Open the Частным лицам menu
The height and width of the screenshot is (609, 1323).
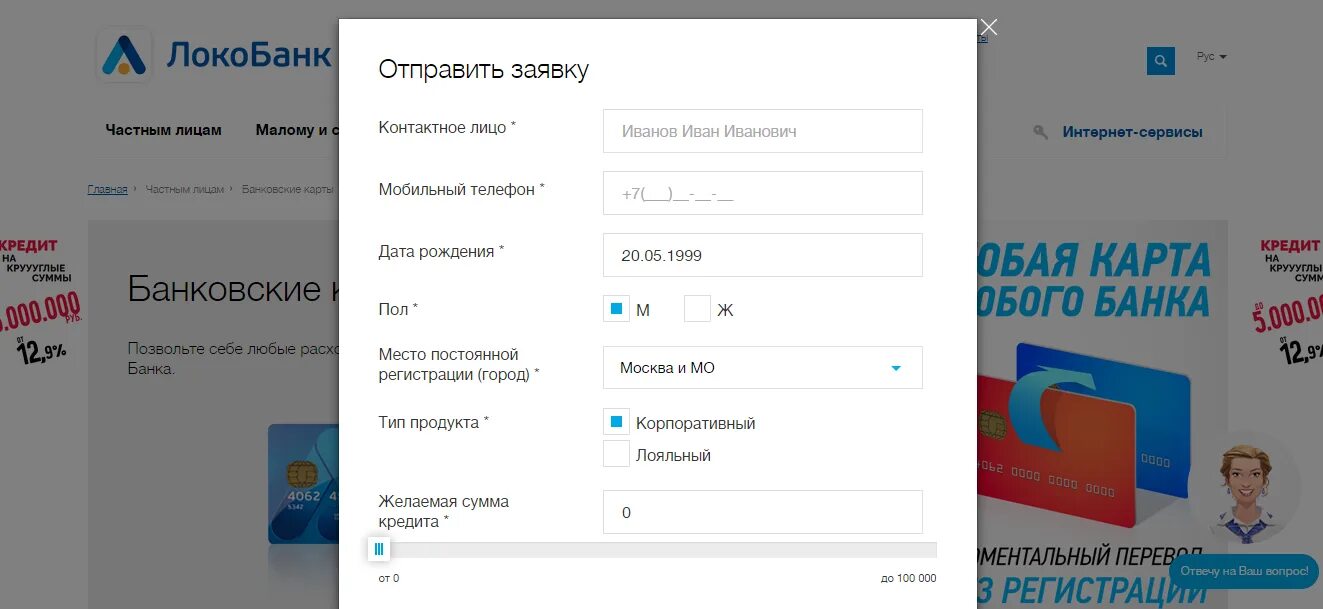coord(163,130)
